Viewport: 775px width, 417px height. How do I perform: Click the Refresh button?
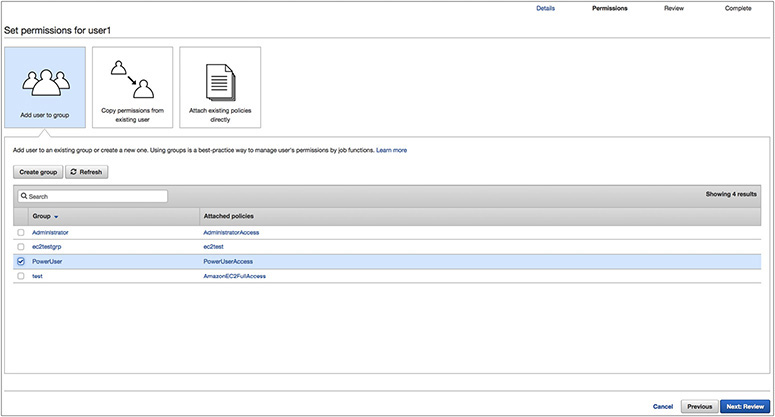click(x=86, y=172)
